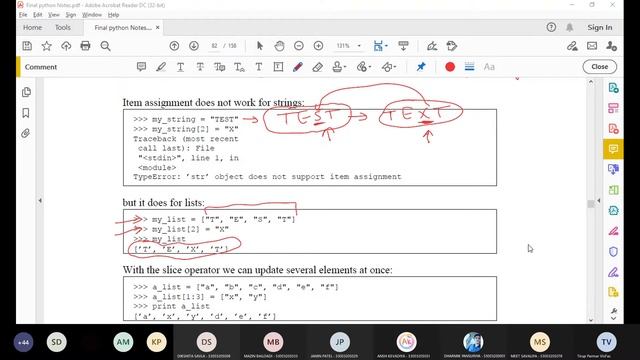Share a link to the file
This screenshot has width=640, height=360.
(572, 46)
